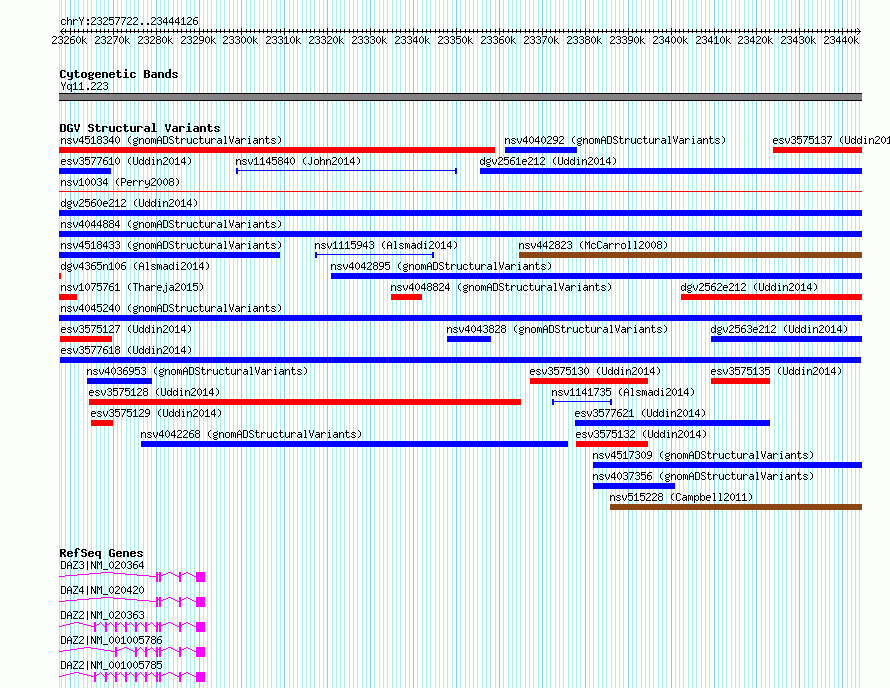Open nsv442823 (McCarroll2008) variant label
Viewport: 890px width, 688px height.
pos(593,245)
